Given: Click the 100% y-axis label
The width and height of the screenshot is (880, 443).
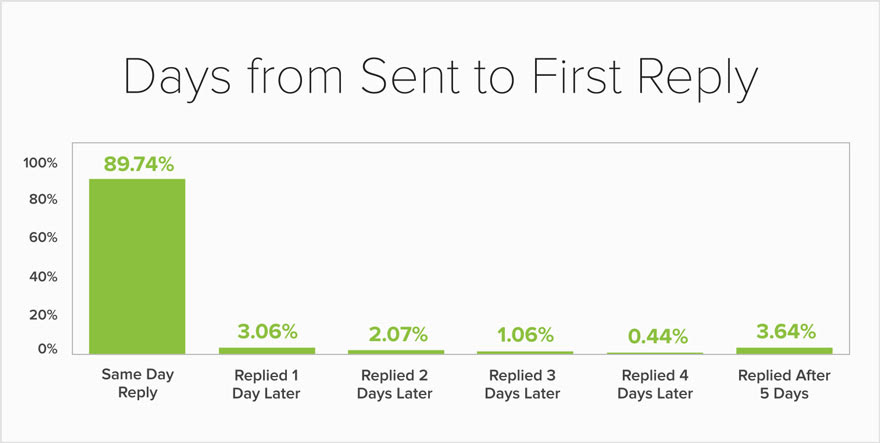Looking at the screenshot, I should tap(41, 163).
